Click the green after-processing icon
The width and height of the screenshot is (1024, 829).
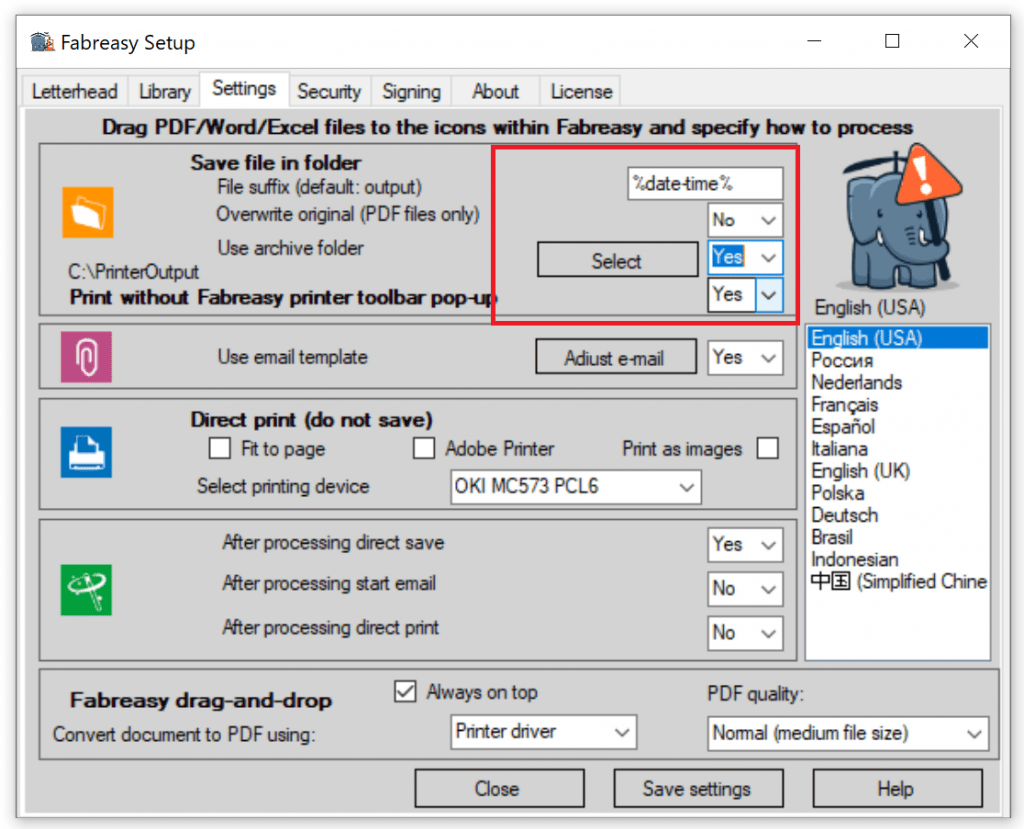87,589
